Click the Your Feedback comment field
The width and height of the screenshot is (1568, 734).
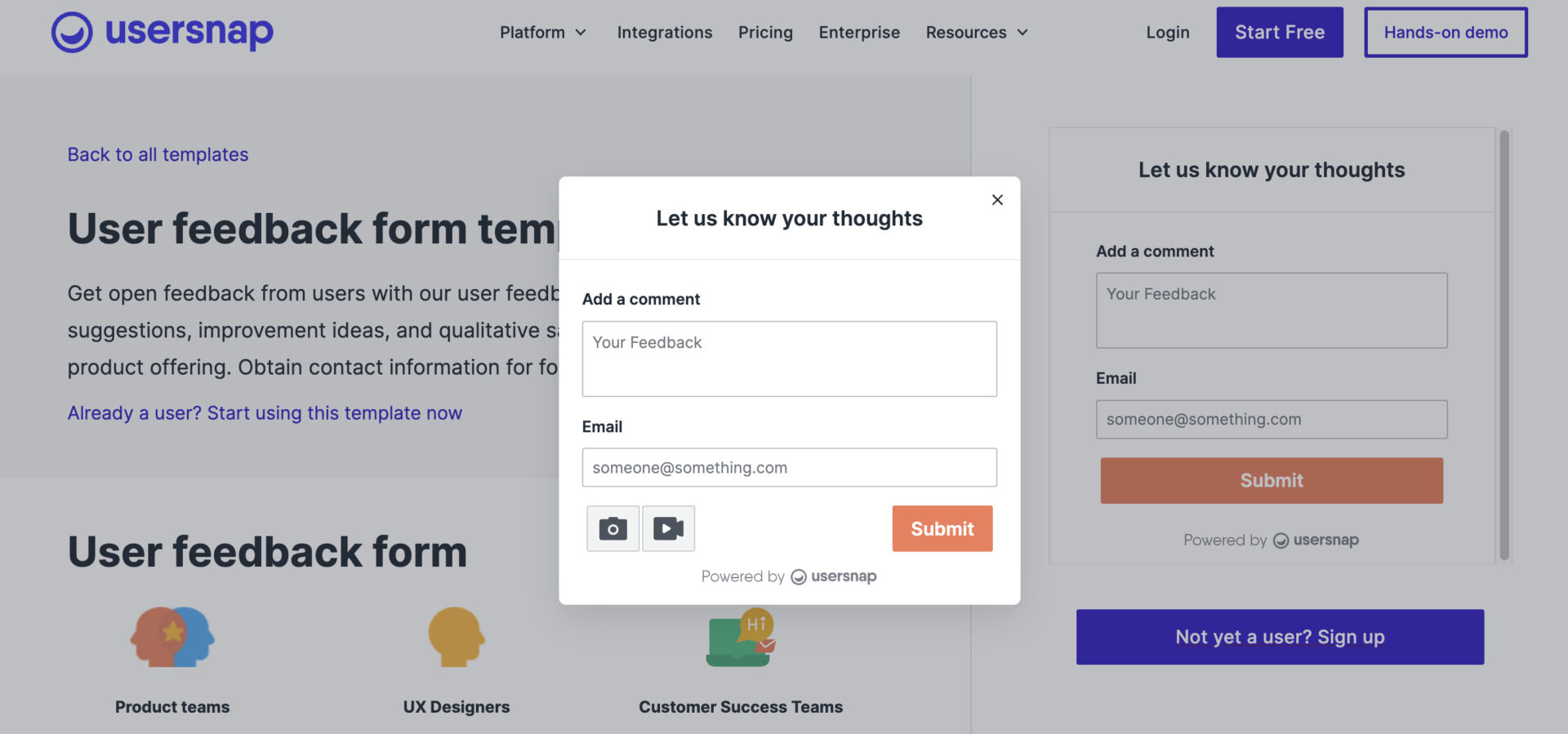tap(789, 358)
